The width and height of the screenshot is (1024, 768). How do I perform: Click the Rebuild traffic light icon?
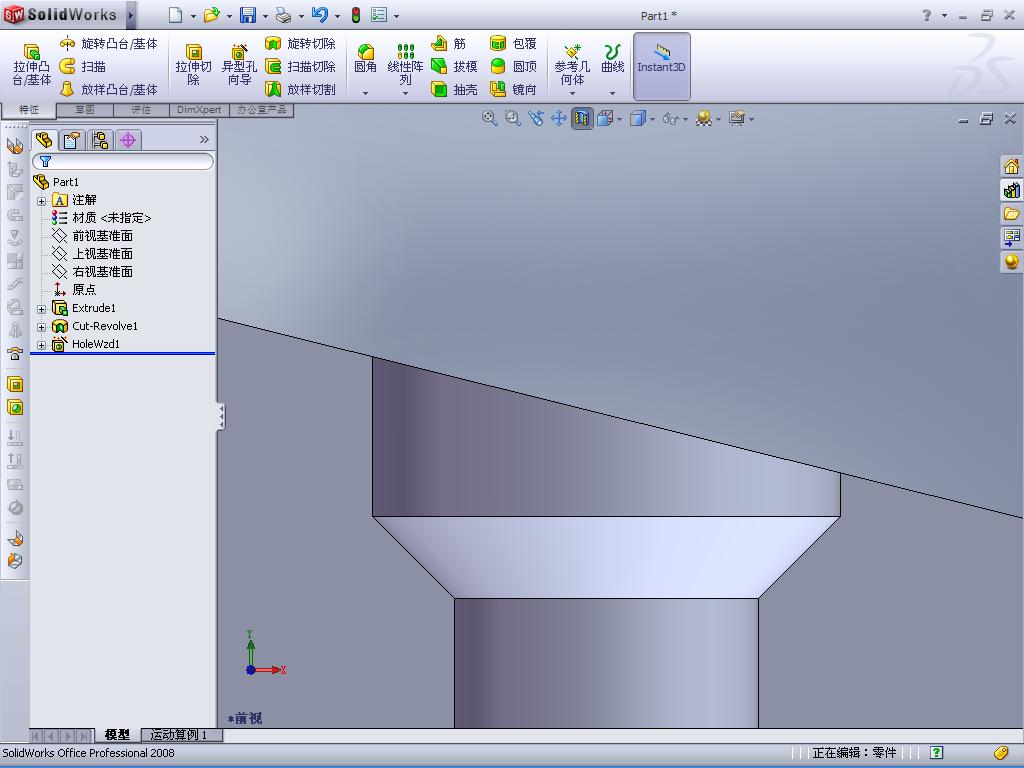[356, 15]
